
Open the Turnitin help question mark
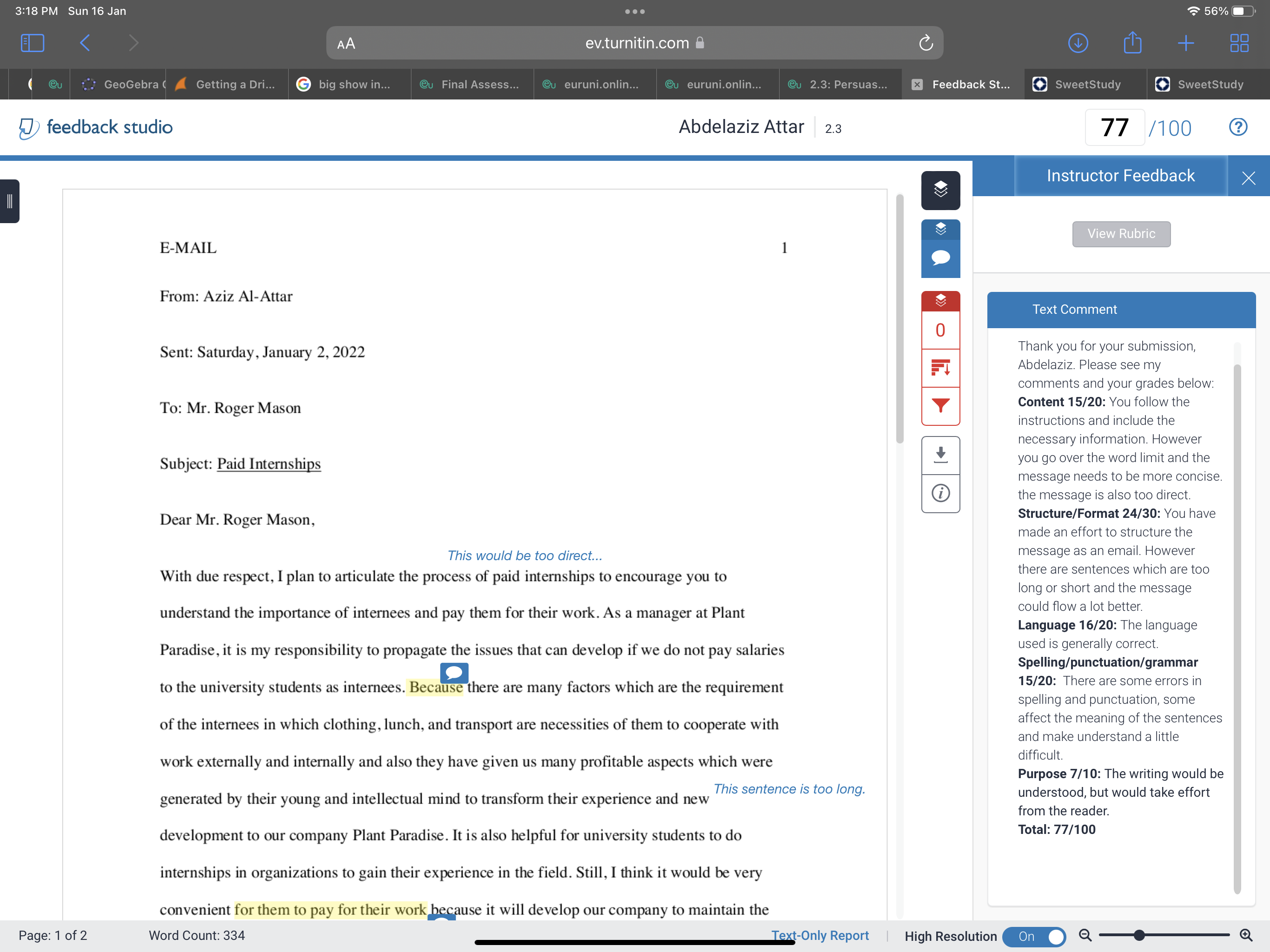click(1238, 127)
